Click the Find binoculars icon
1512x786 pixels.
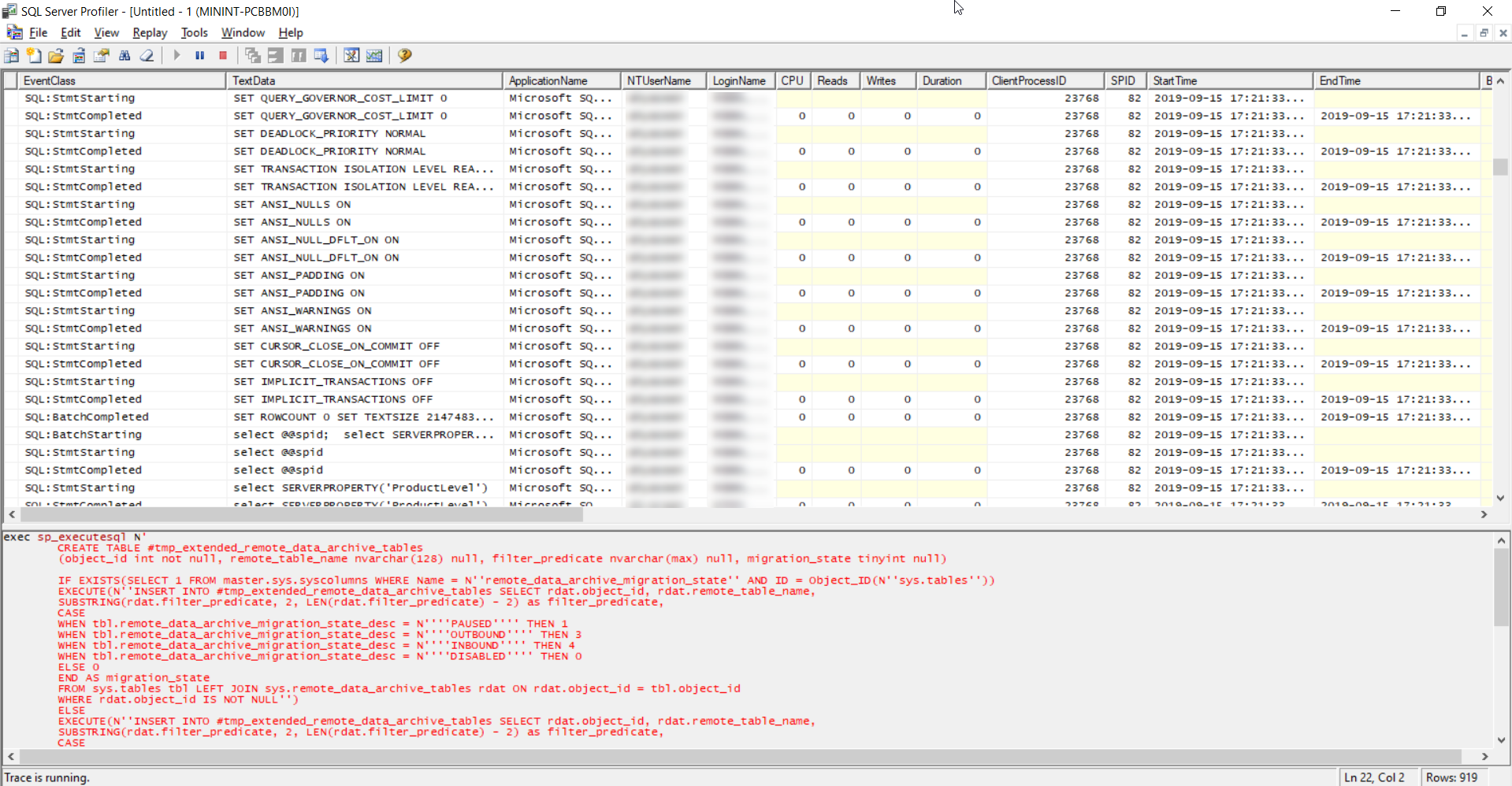124,55
